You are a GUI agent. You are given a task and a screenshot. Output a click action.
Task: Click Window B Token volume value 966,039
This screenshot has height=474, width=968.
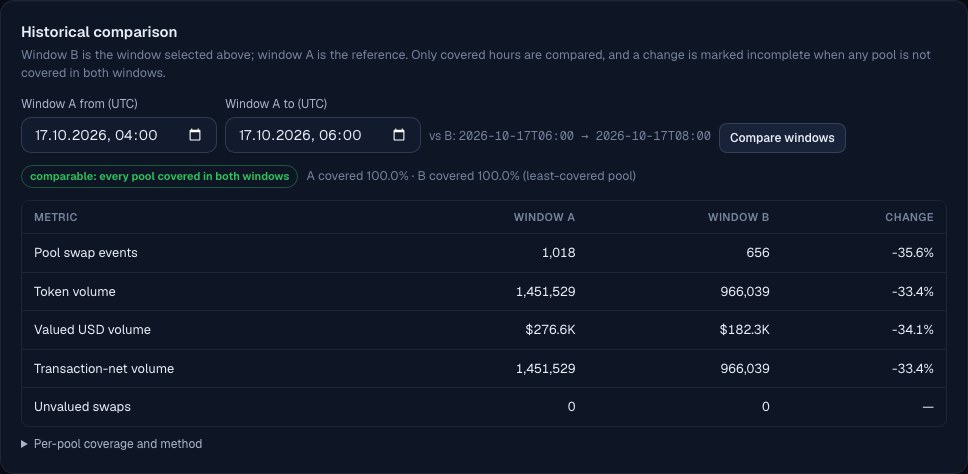(745, 291)
